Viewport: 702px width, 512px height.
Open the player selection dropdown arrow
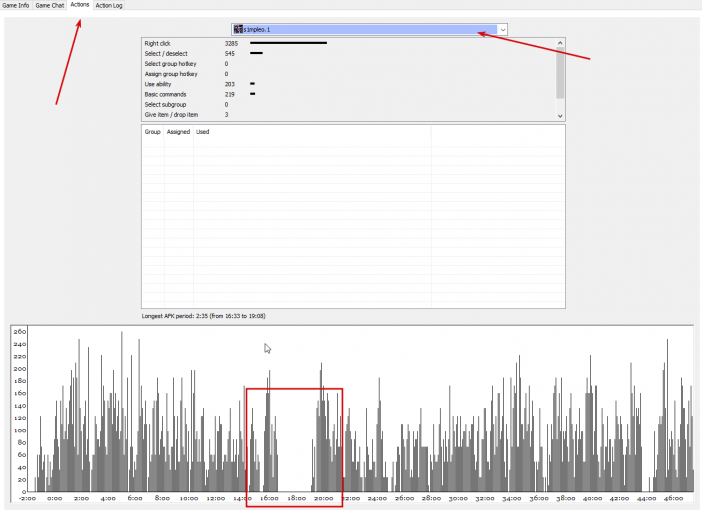(x=503, y=30)
